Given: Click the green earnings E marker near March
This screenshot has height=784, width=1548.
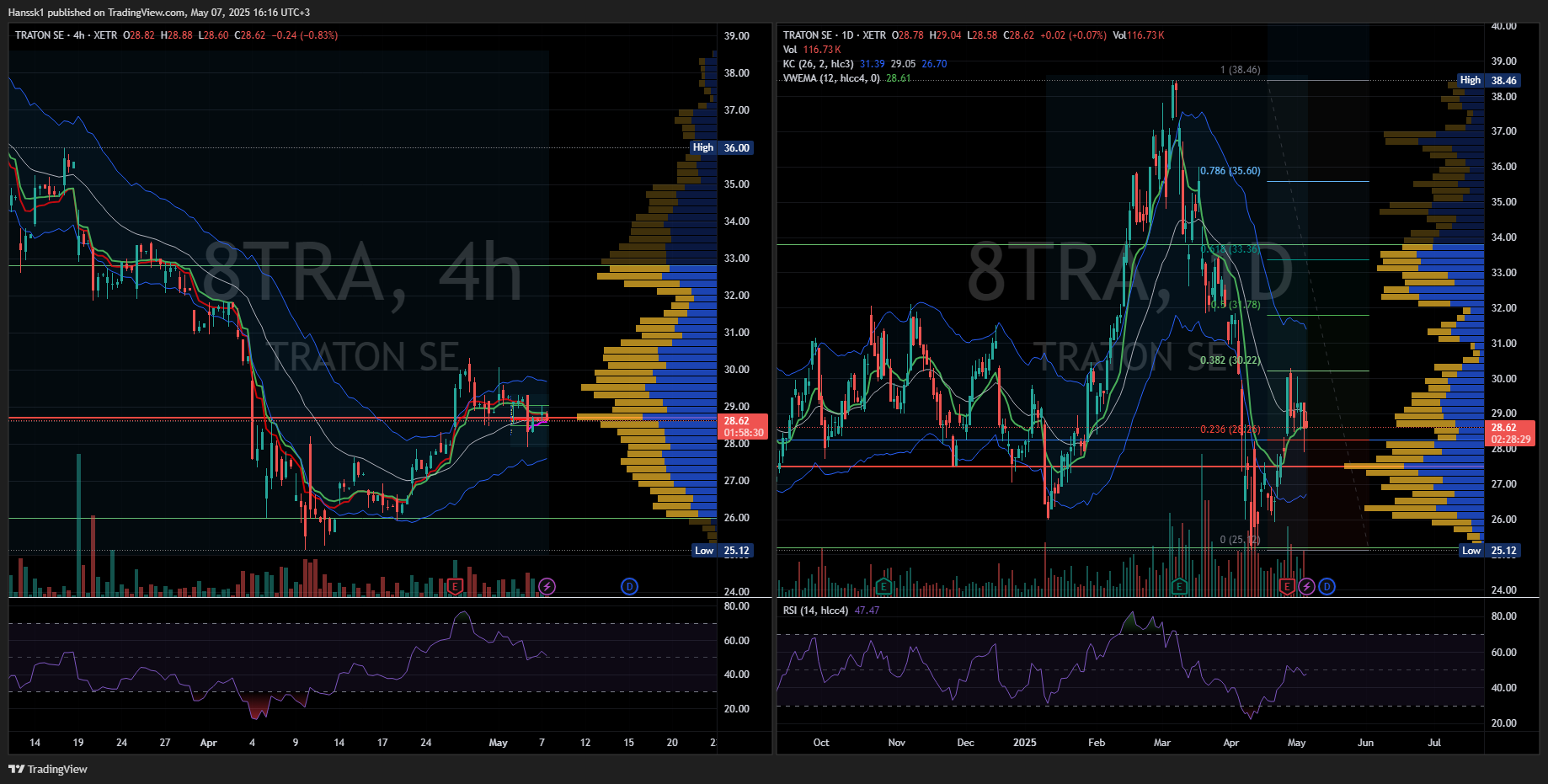Looking at the screenshot, I should pos(1179,586).
